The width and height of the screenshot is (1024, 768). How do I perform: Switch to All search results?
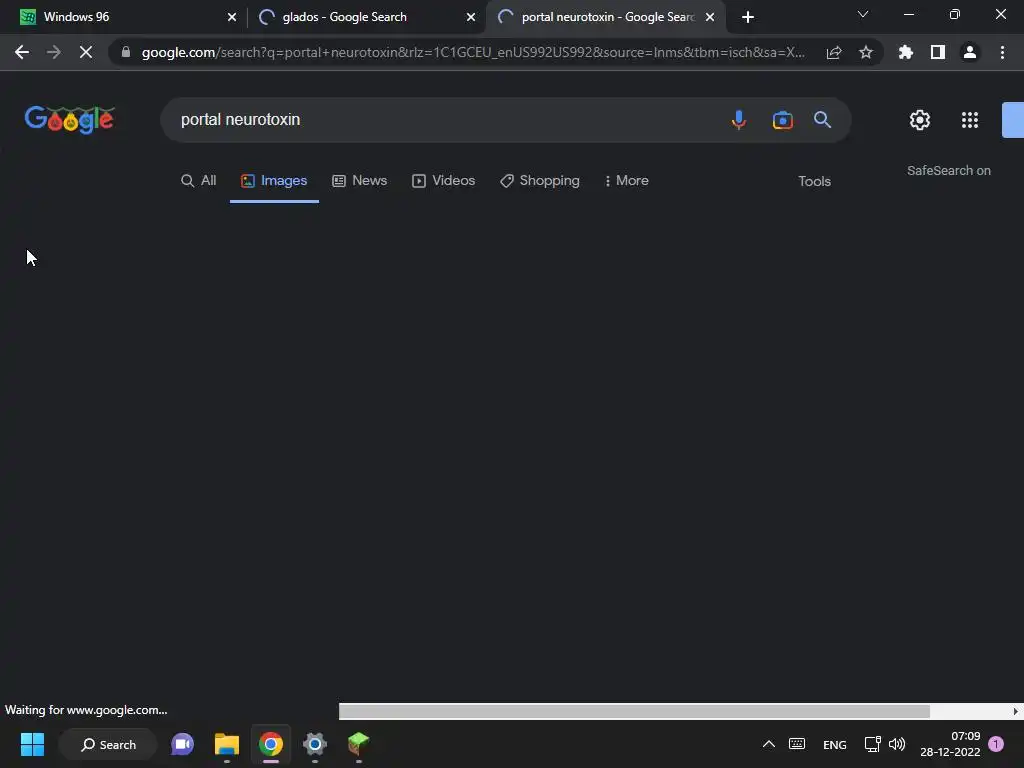point(199,181)
